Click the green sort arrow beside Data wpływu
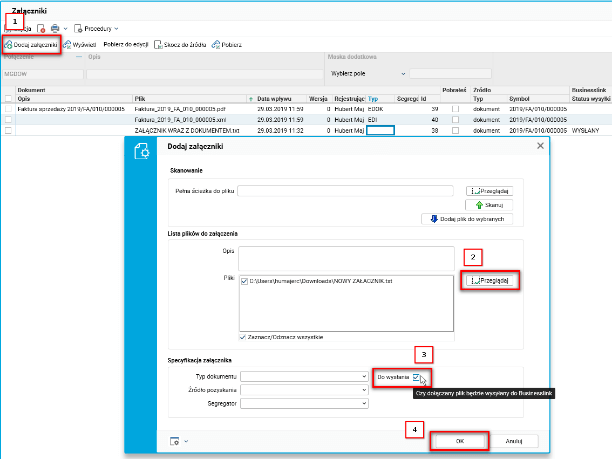 251,99
